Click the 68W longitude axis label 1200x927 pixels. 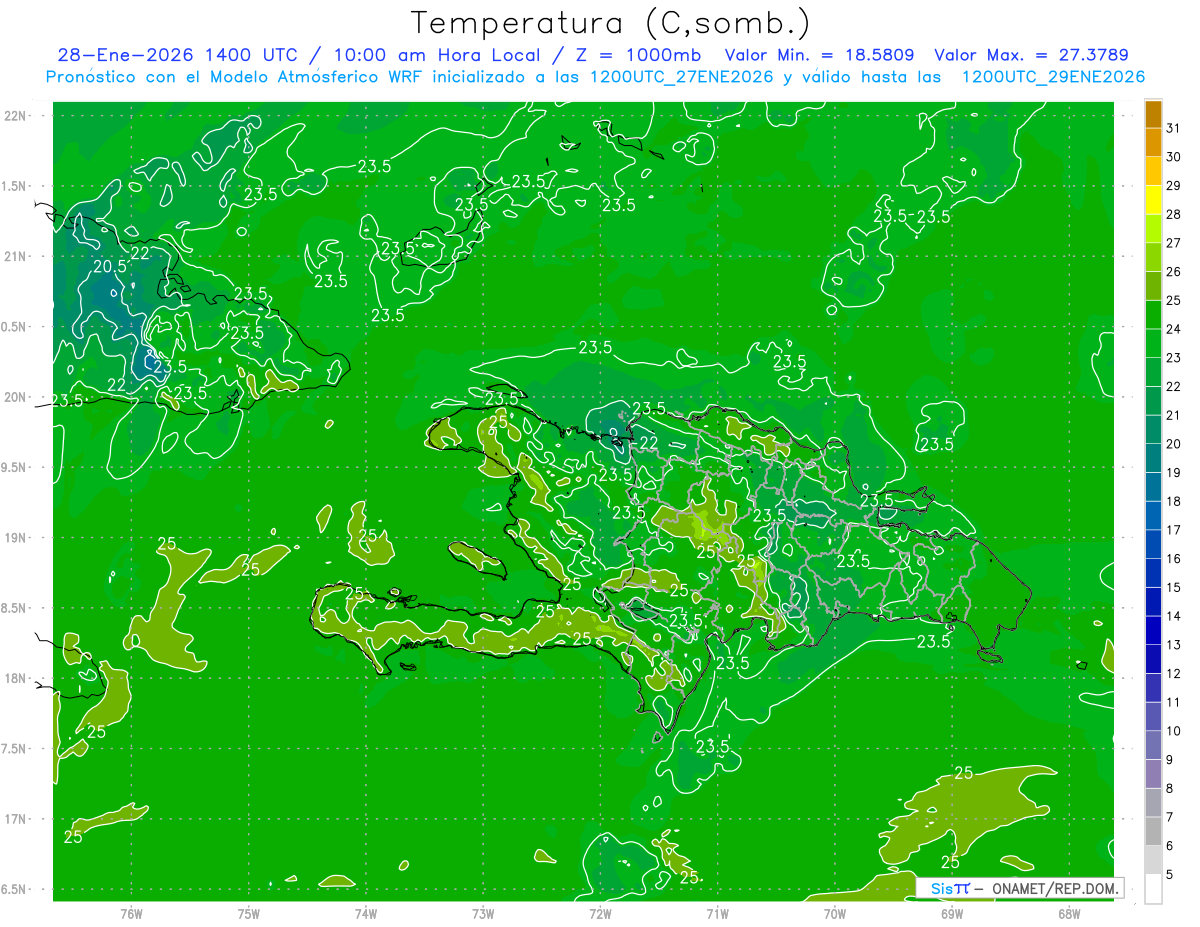(1069, 914)
